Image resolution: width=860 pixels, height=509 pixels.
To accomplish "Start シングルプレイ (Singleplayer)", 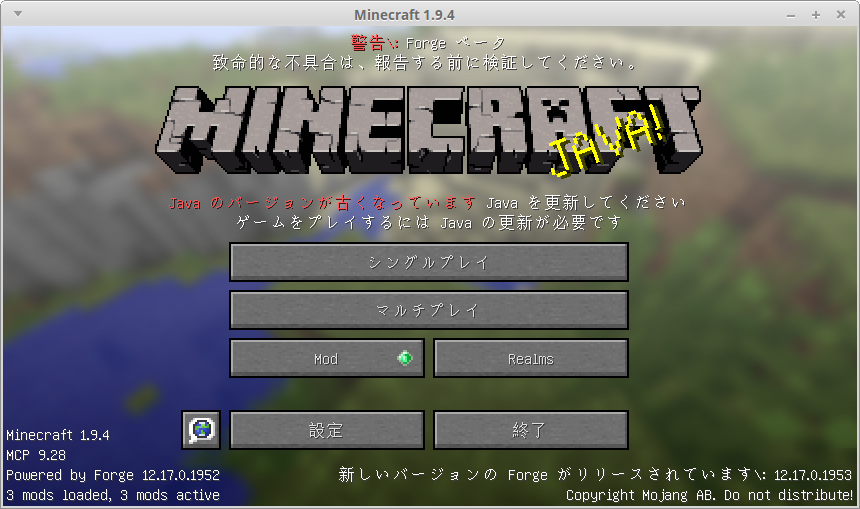I will coord(429,262).
